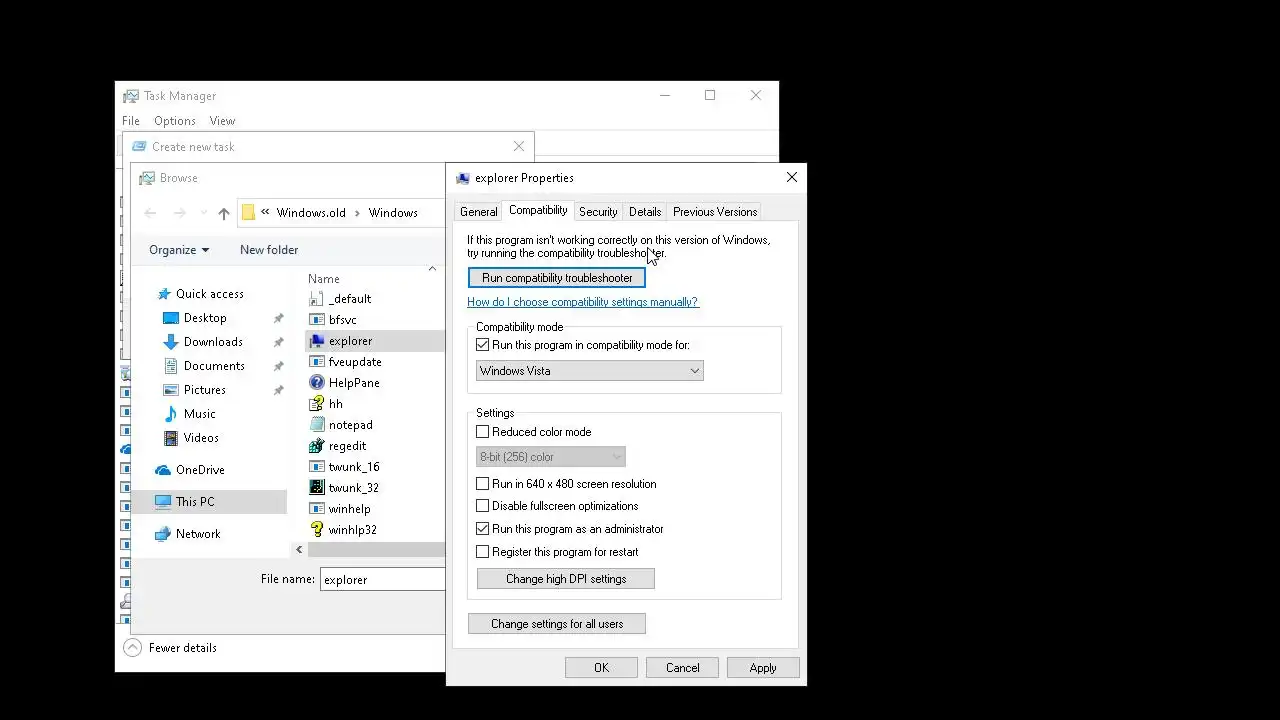Click the breadcrumb chevron after Windows.old
1280x720 pixels.
coord(357,213)
